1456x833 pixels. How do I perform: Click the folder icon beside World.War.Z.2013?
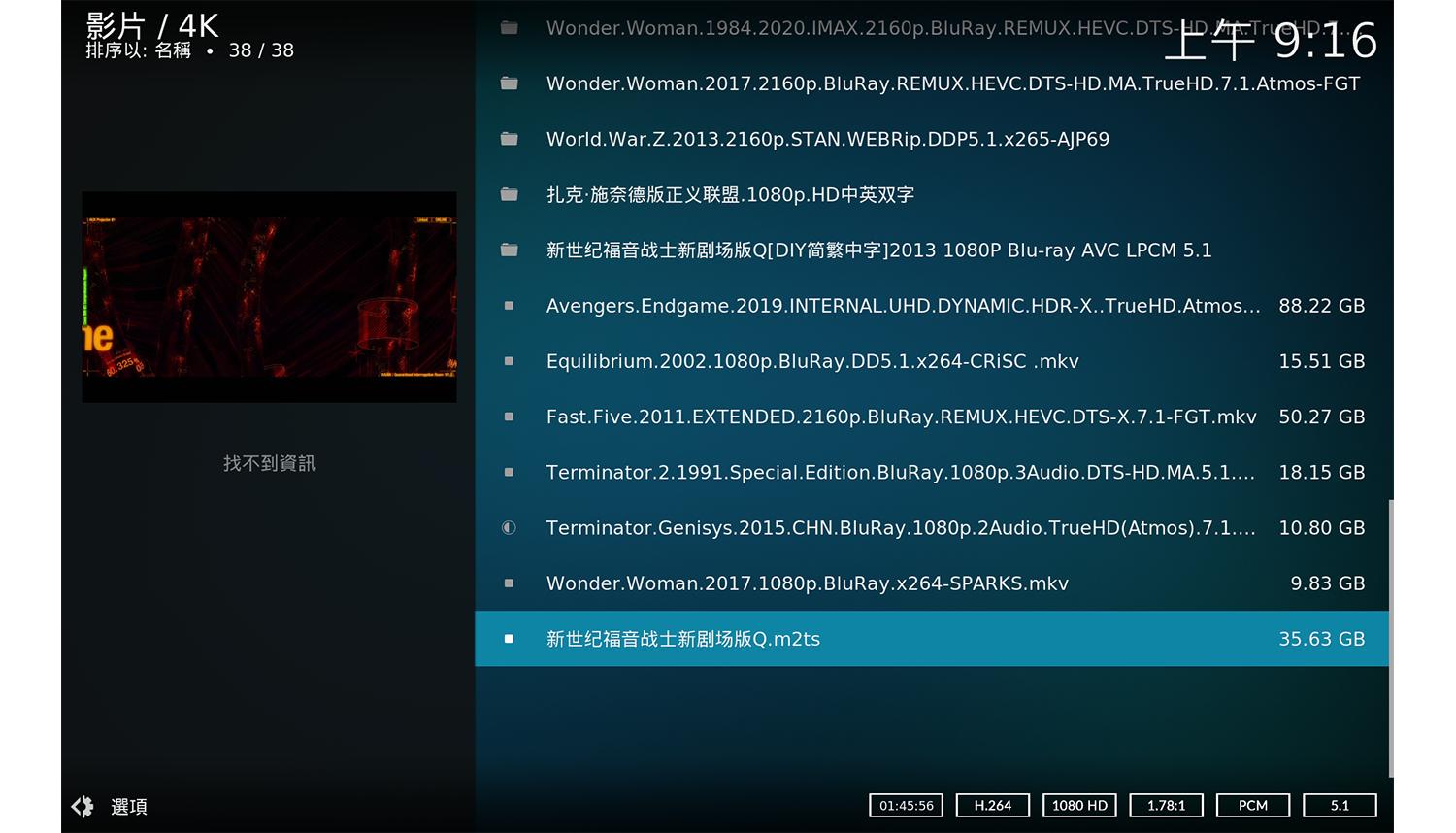click(x=509, y=138)
